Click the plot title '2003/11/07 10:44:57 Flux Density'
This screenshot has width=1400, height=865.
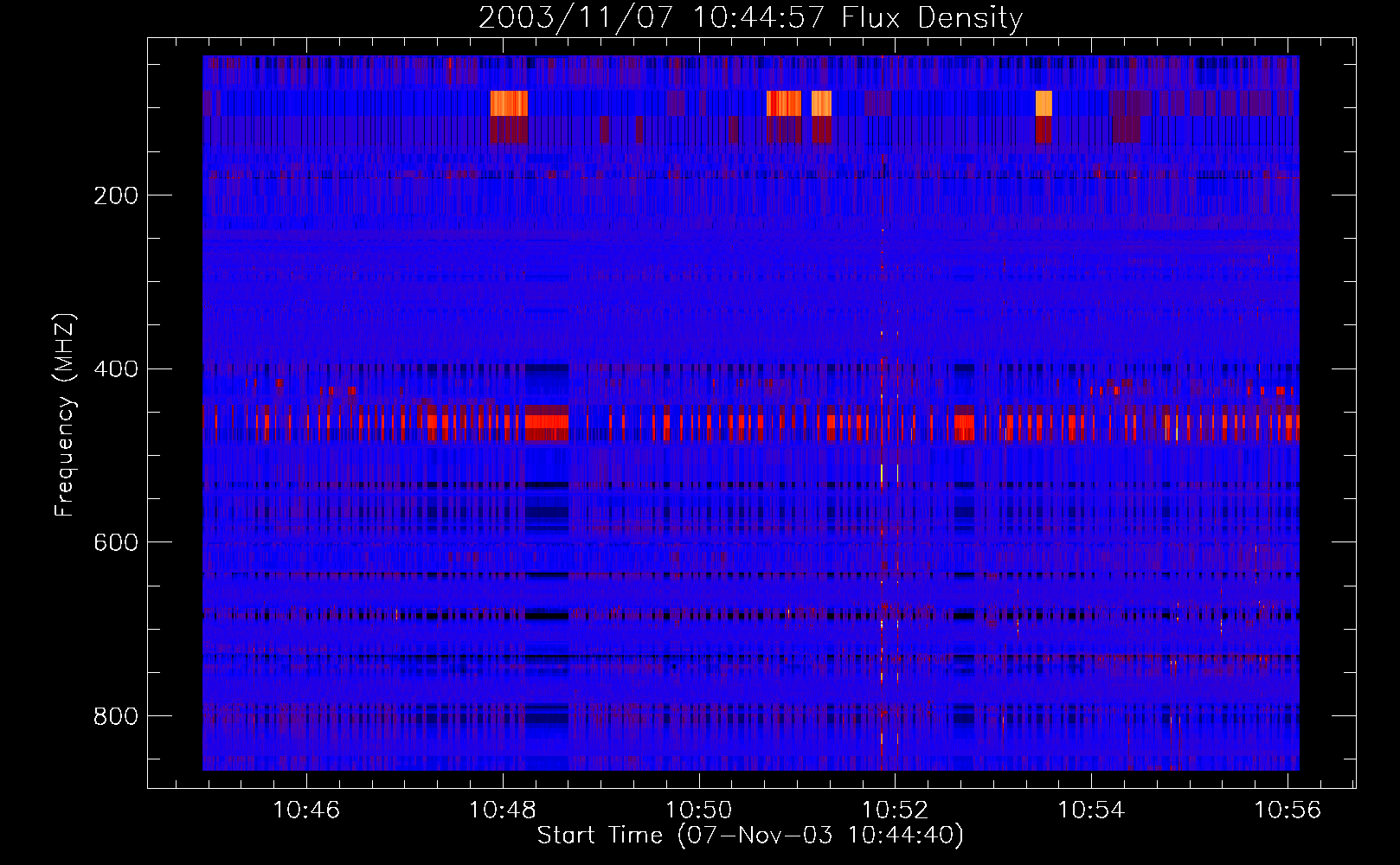750,17
